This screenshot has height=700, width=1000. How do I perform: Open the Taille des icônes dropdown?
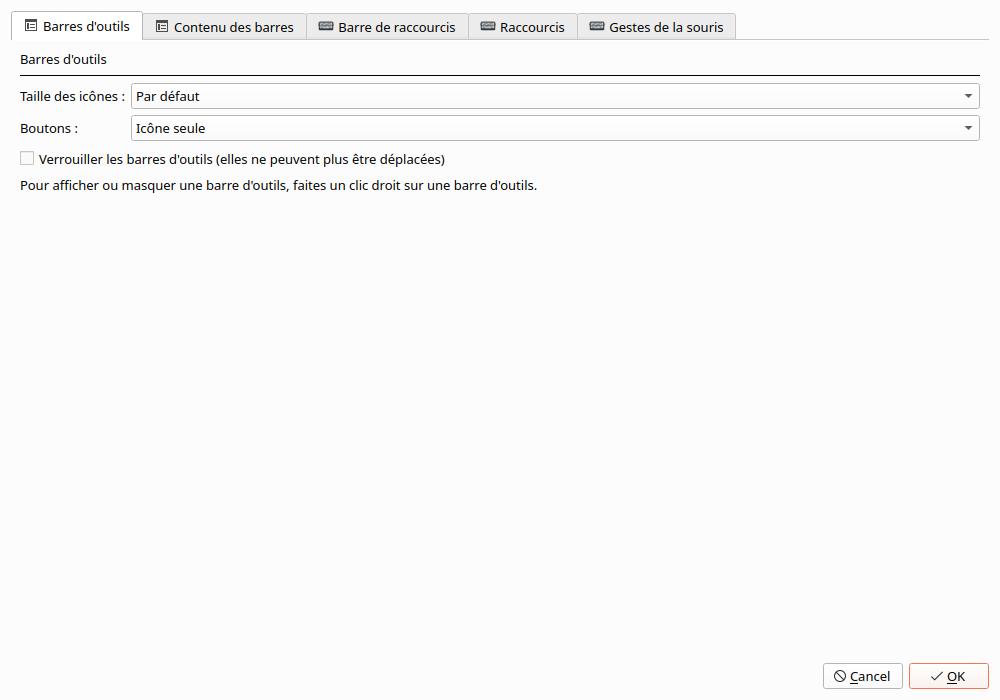tap(555, 96)
